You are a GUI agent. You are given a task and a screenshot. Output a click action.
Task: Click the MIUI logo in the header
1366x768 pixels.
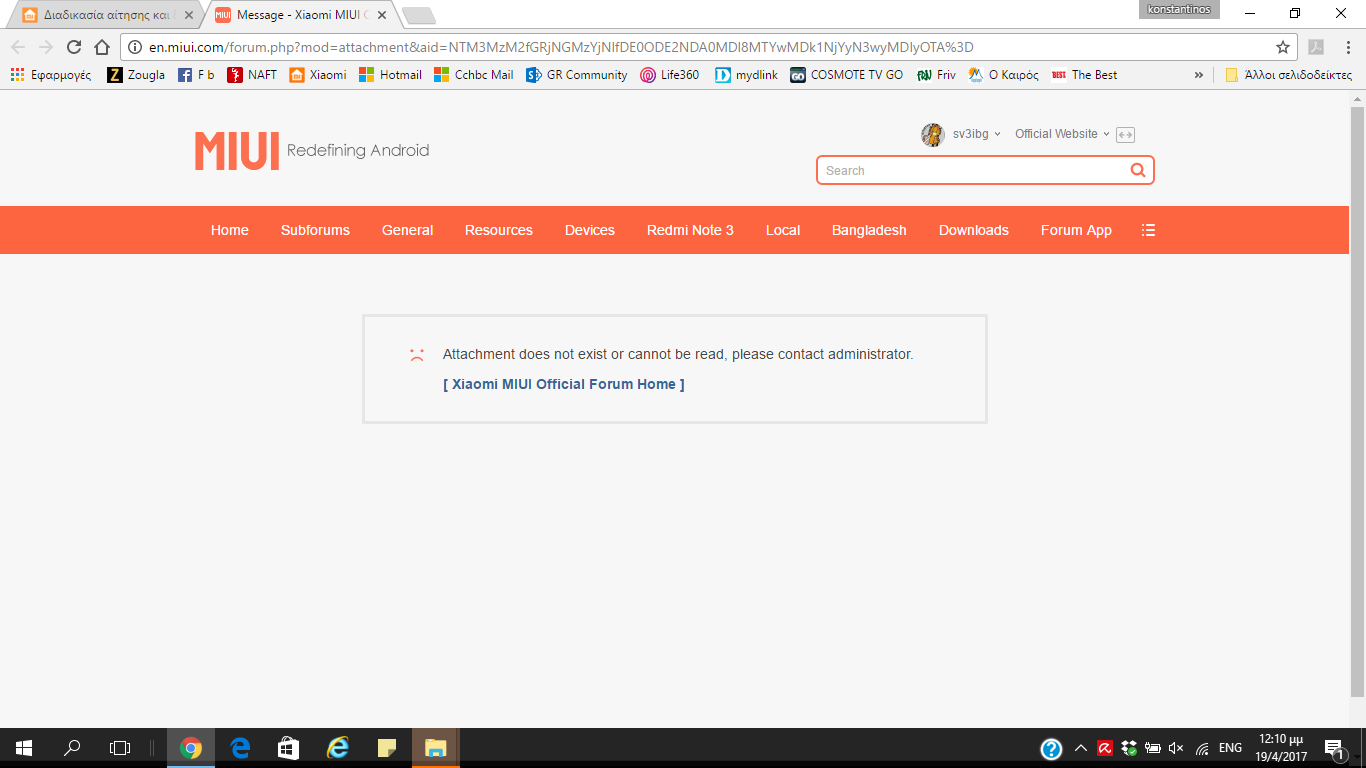(237, 150)
